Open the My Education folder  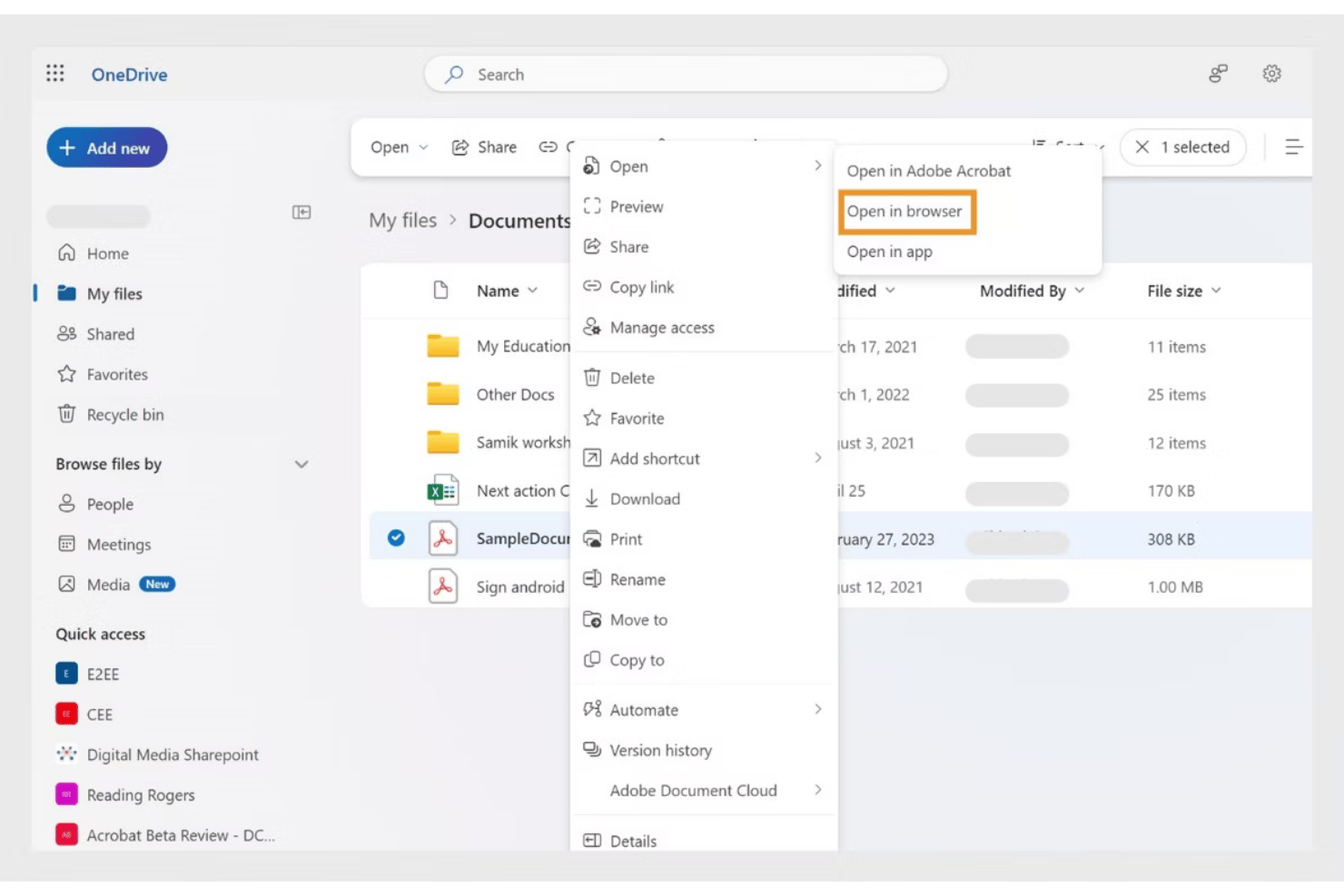[523, 346]
